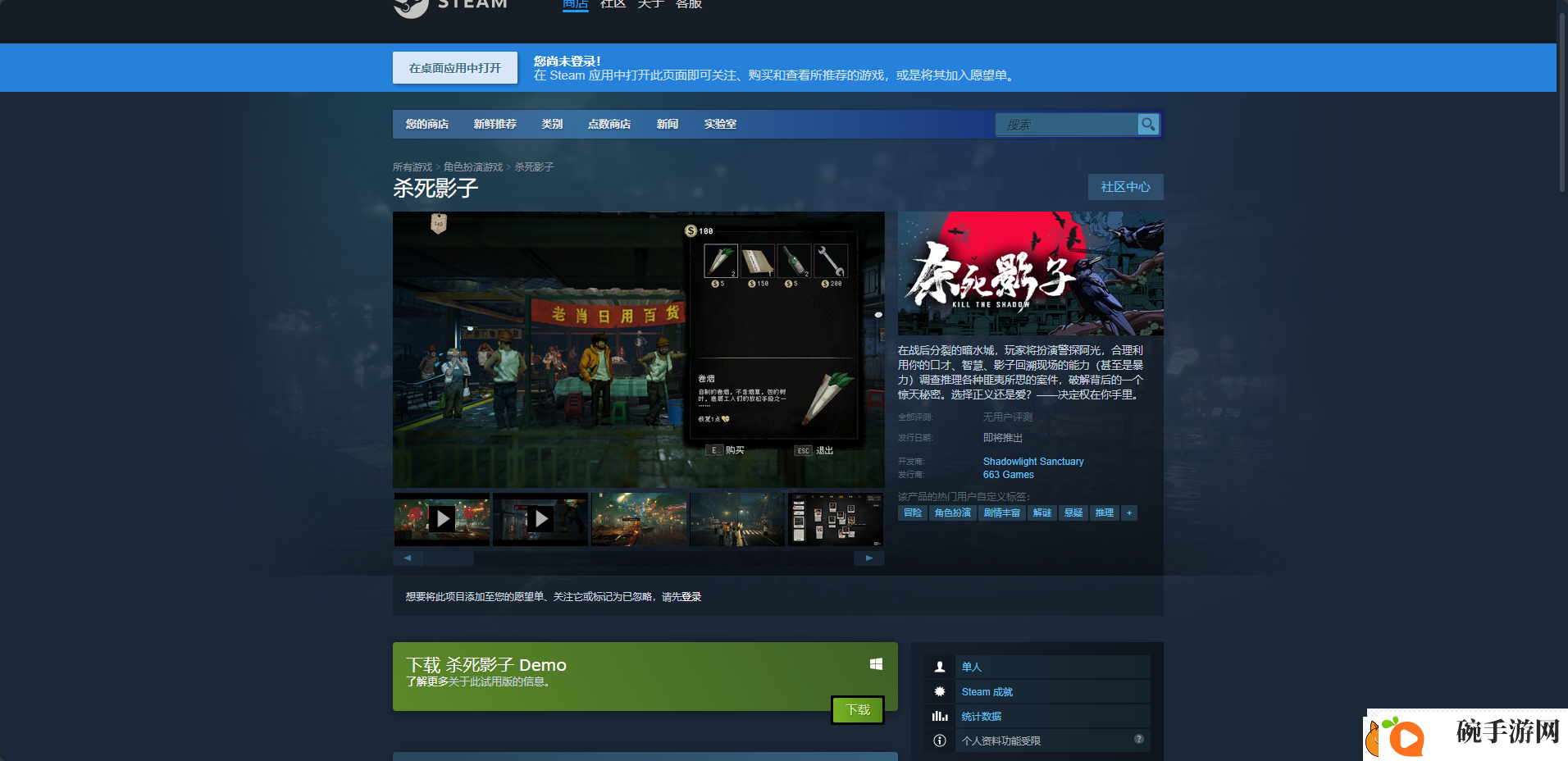Click 即将推出 release date text
The width and height of the screenshot is (1568, 761).
1003,438
